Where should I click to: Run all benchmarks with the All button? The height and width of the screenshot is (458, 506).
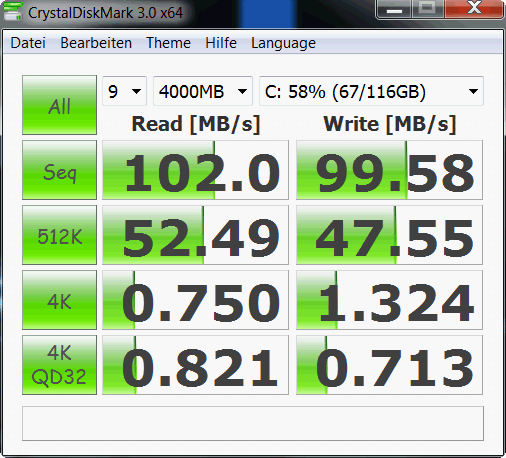59,105
